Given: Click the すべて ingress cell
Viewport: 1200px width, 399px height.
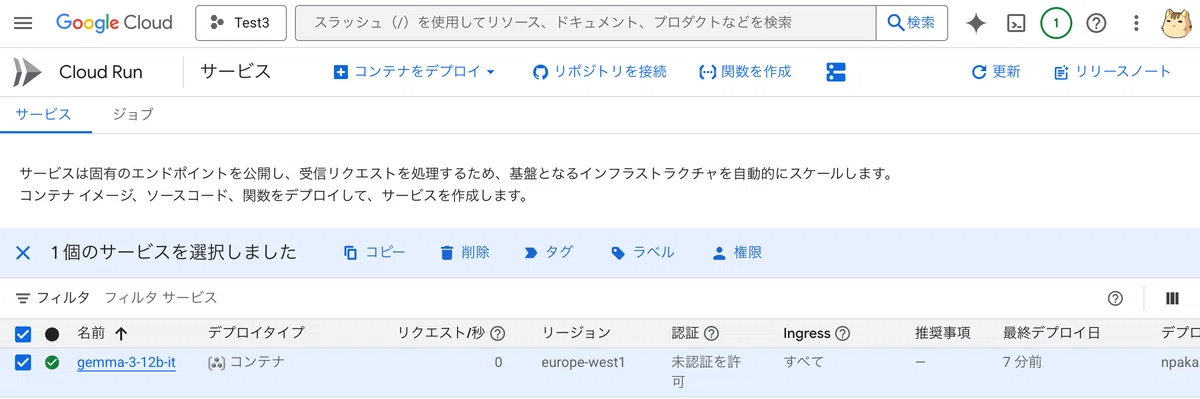Looking at the screenshot, I should (803, 362).
